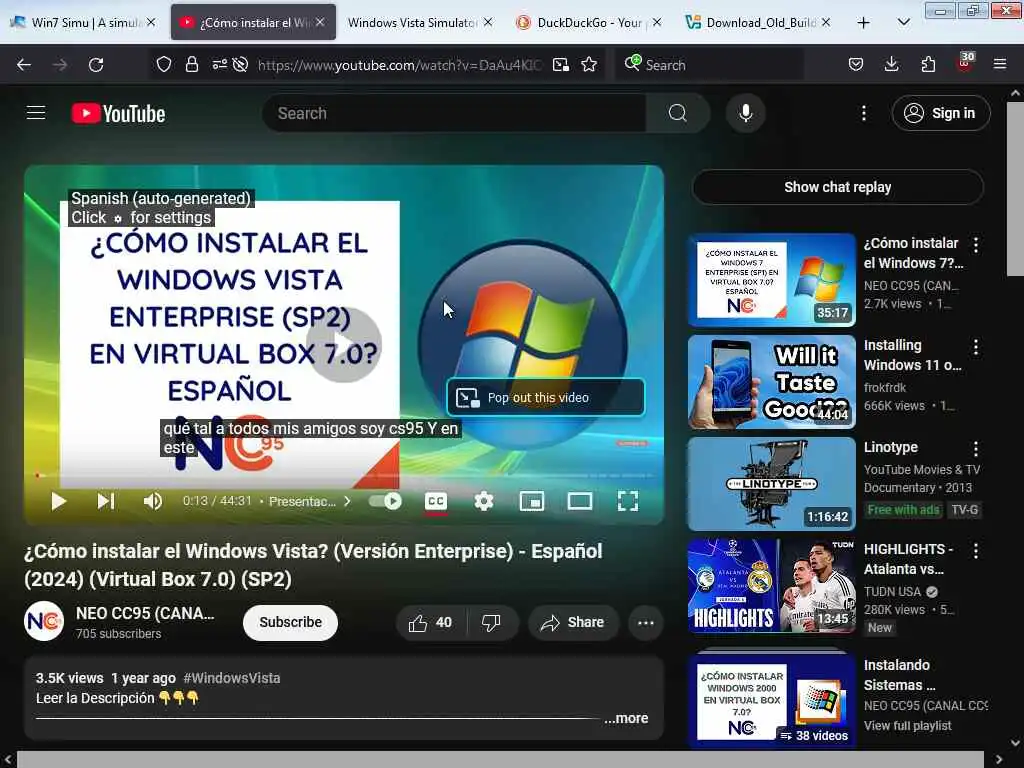The width and height of the screenshot is (1024, 768).
Task: Dislike the video thumbs down button
Action: [x=491, y=622]
